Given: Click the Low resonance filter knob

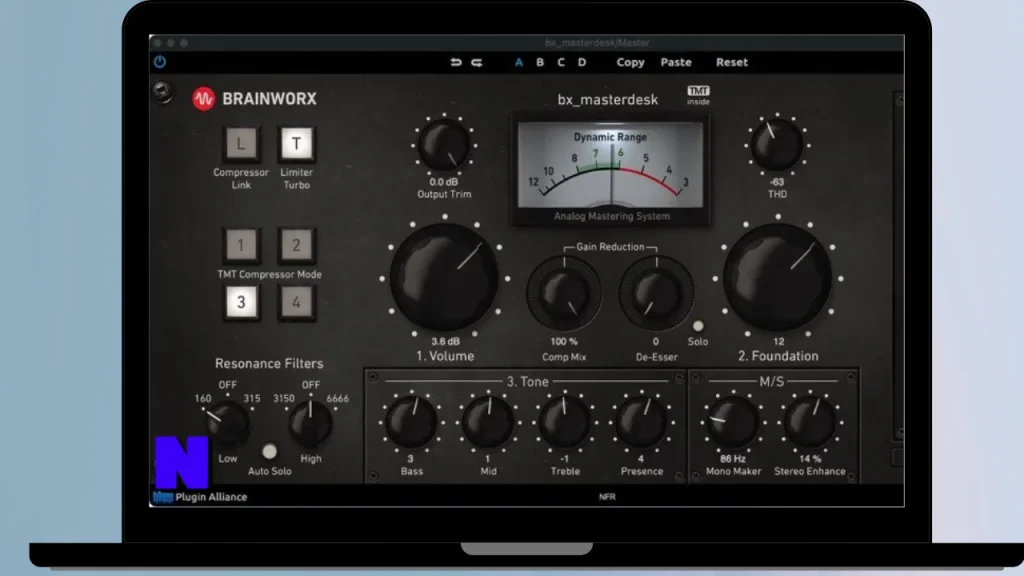Looking at the screenshot, I should [x=228, y=424].
